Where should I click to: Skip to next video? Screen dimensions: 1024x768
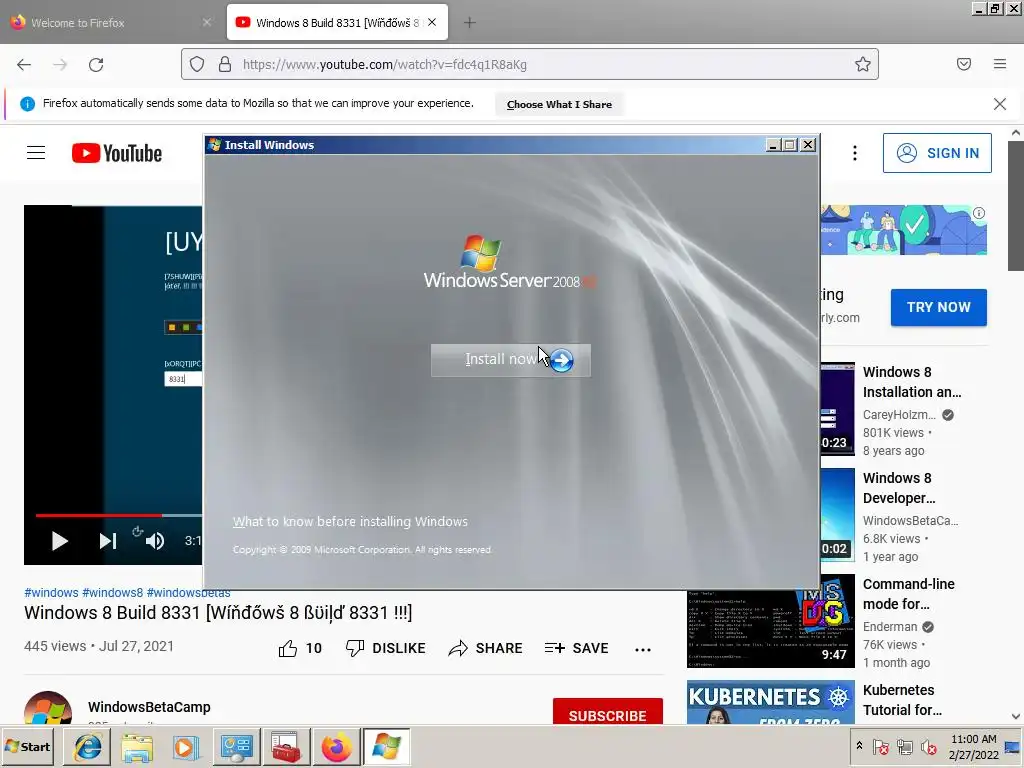[x=108, y=541]
